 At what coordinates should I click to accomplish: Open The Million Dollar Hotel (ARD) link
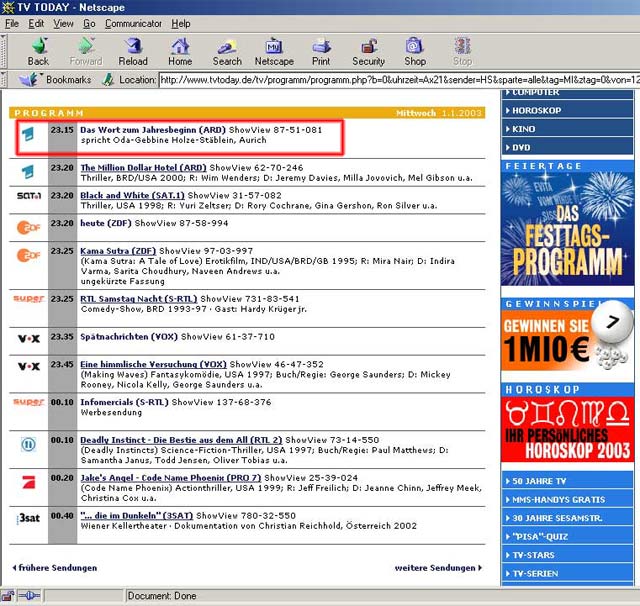[x=143, y=168]
